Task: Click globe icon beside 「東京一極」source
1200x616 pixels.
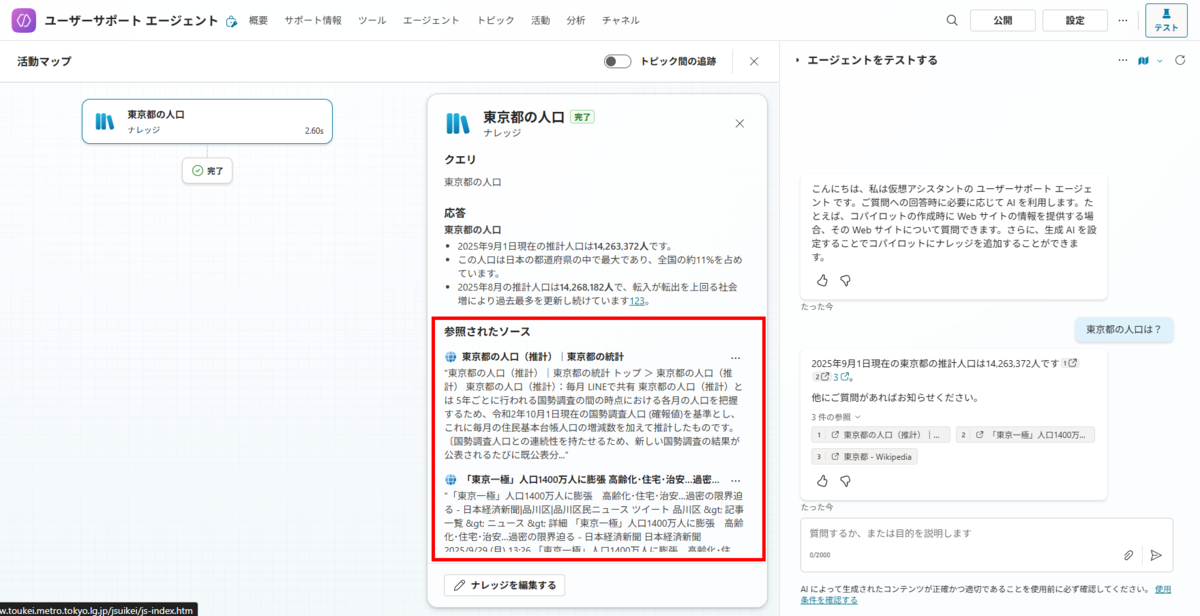Action: pyautogui.click(x=451, y=480)
